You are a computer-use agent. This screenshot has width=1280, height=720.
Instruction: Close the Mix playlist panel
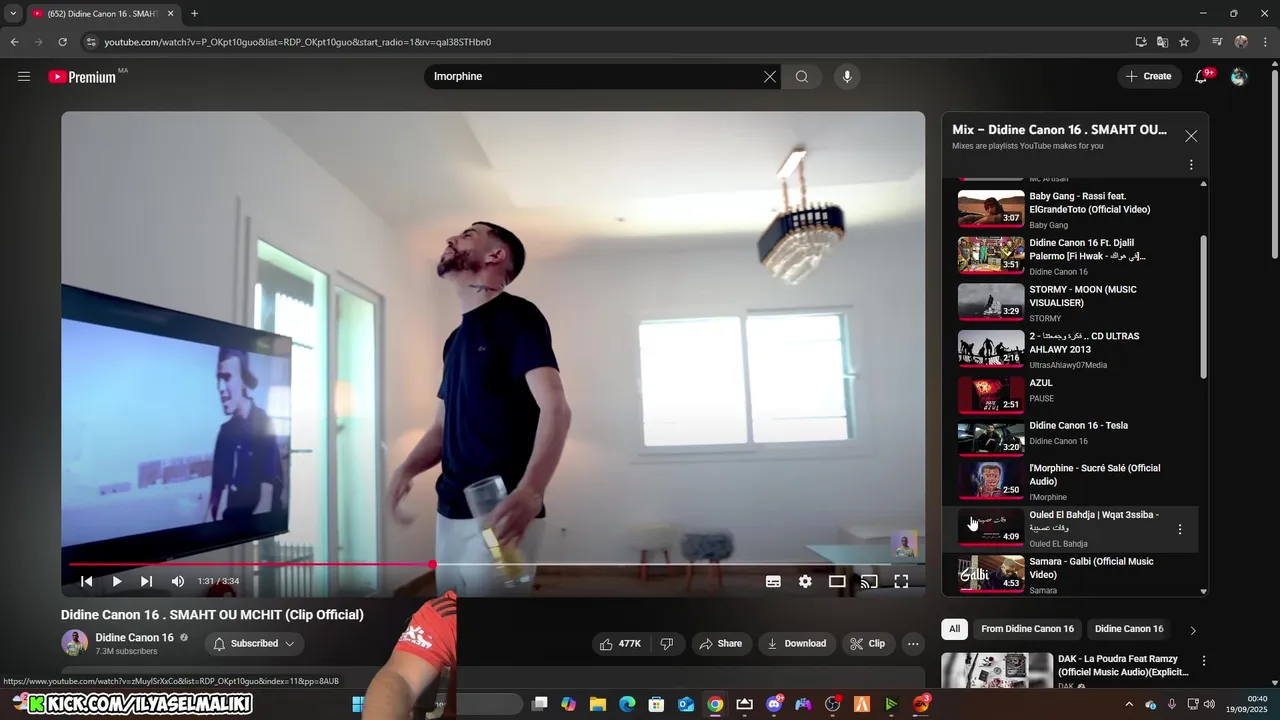pos(1191,136)
